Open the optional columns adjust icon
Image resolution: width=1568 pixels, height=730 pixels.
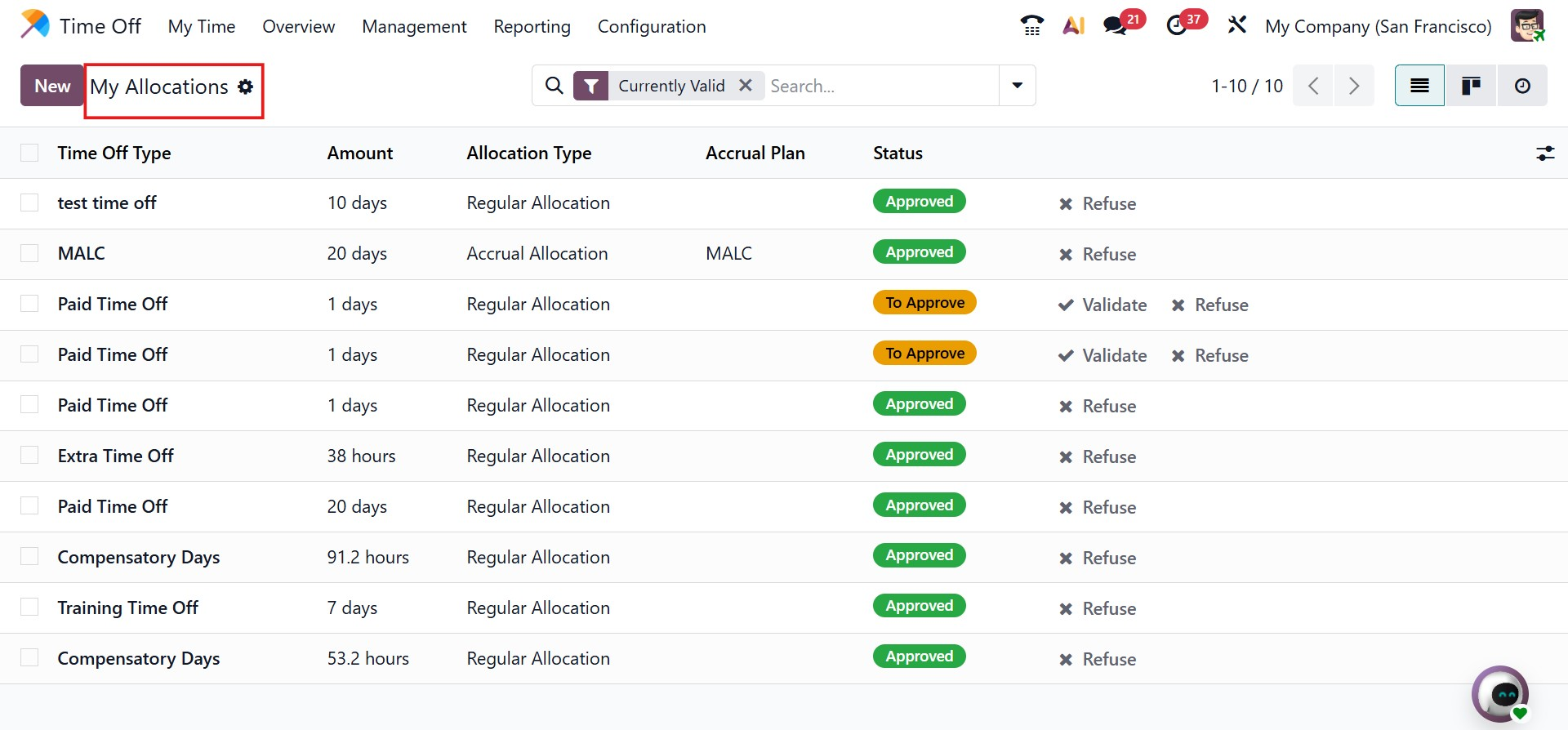(1545, 153)
